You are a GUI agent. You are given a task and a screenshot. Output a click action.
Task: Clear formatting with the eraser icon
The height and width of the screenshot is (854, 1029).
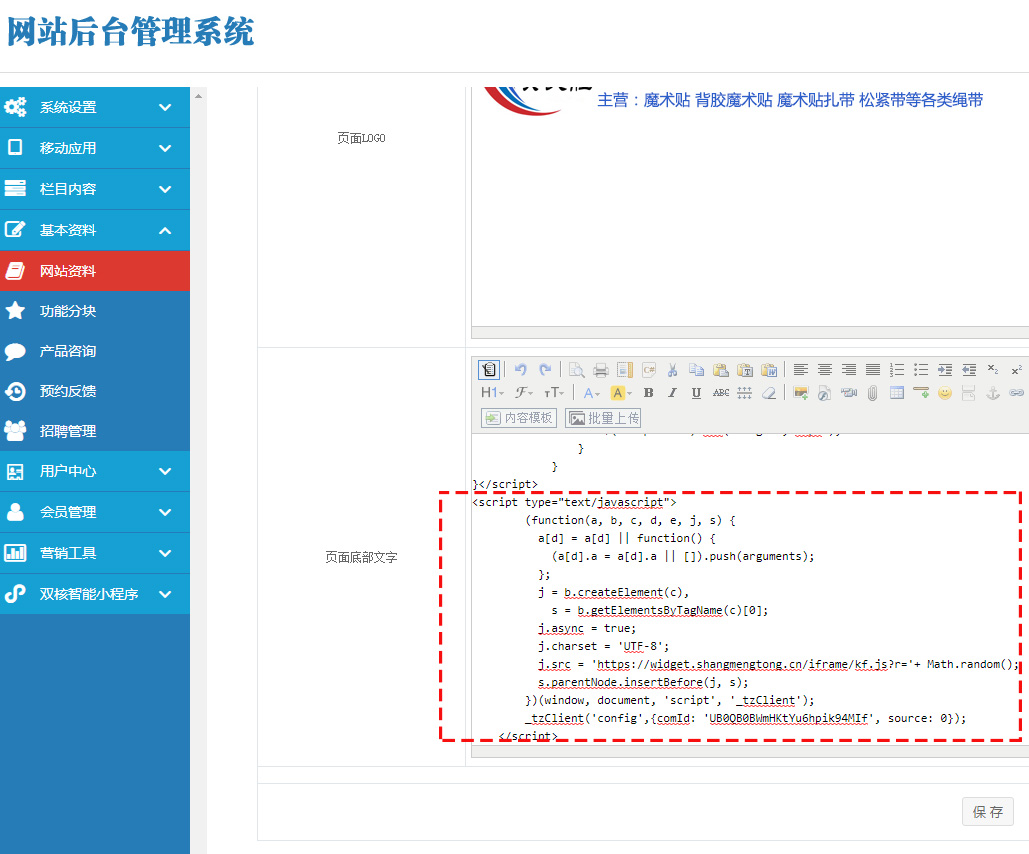coord(768,393)
